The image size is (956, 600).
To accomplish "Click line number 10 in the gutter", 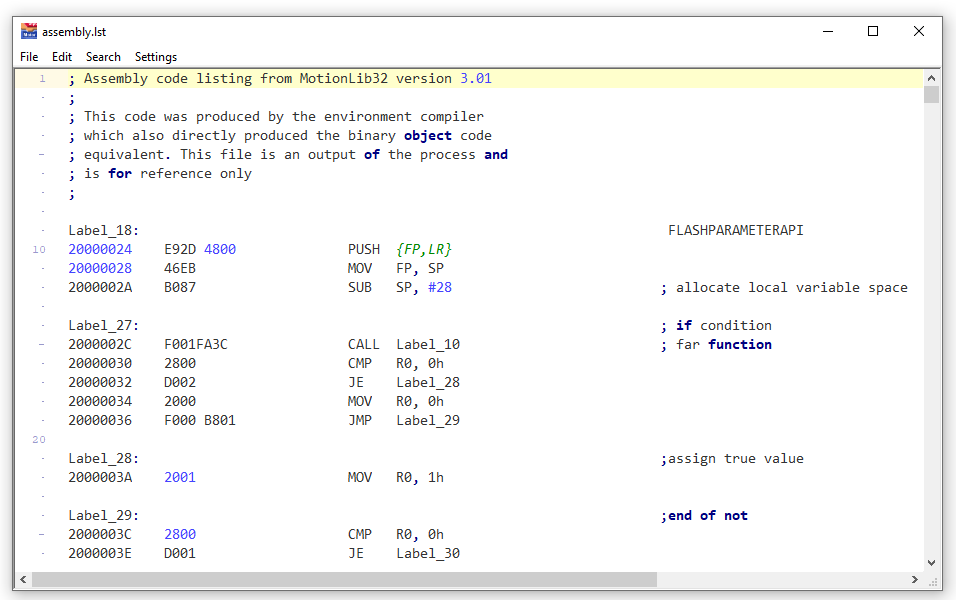I will coord(39,249).
